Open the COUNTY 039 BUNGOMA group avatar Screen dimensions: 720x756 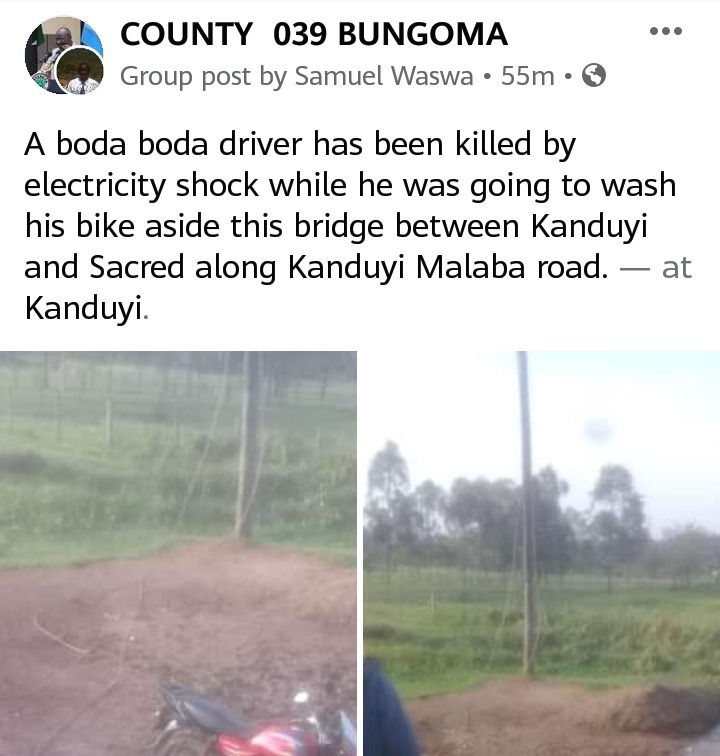click(63, 54)
